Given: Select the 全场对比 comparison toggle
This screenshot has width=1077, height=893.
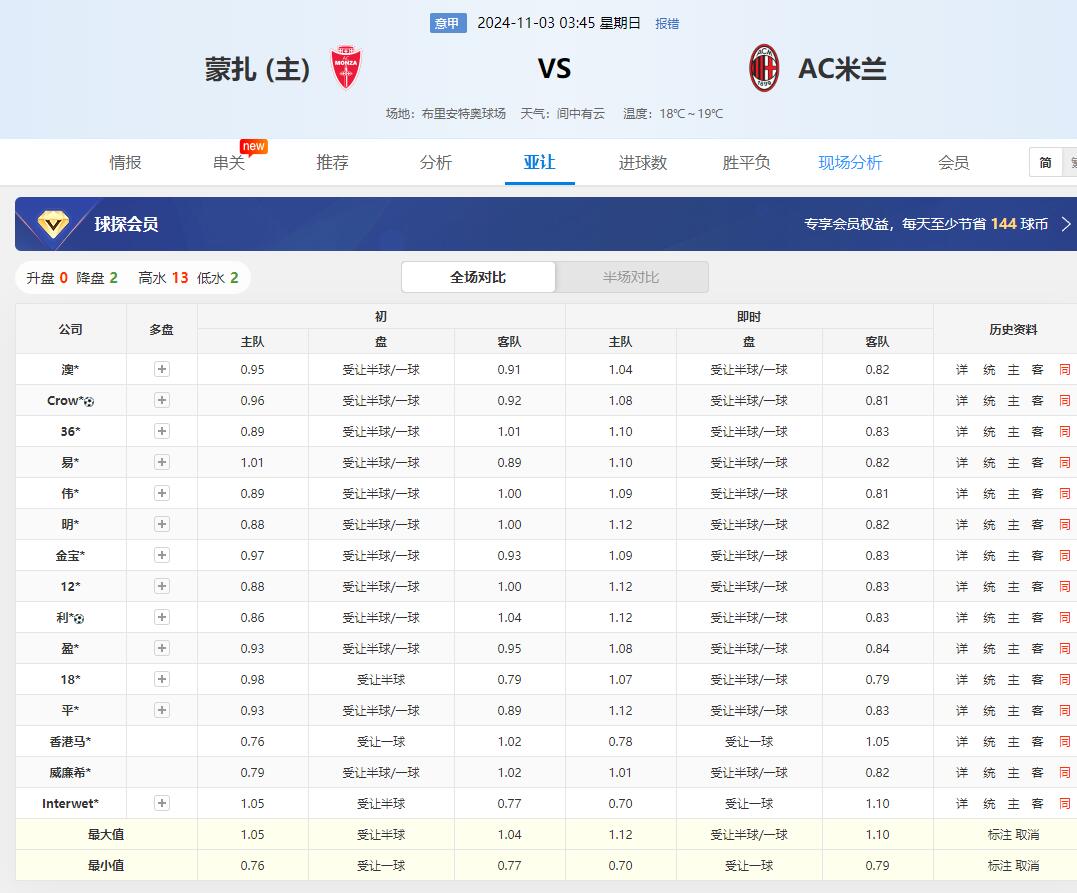Looking at the screenshot, I should point(478,277).
